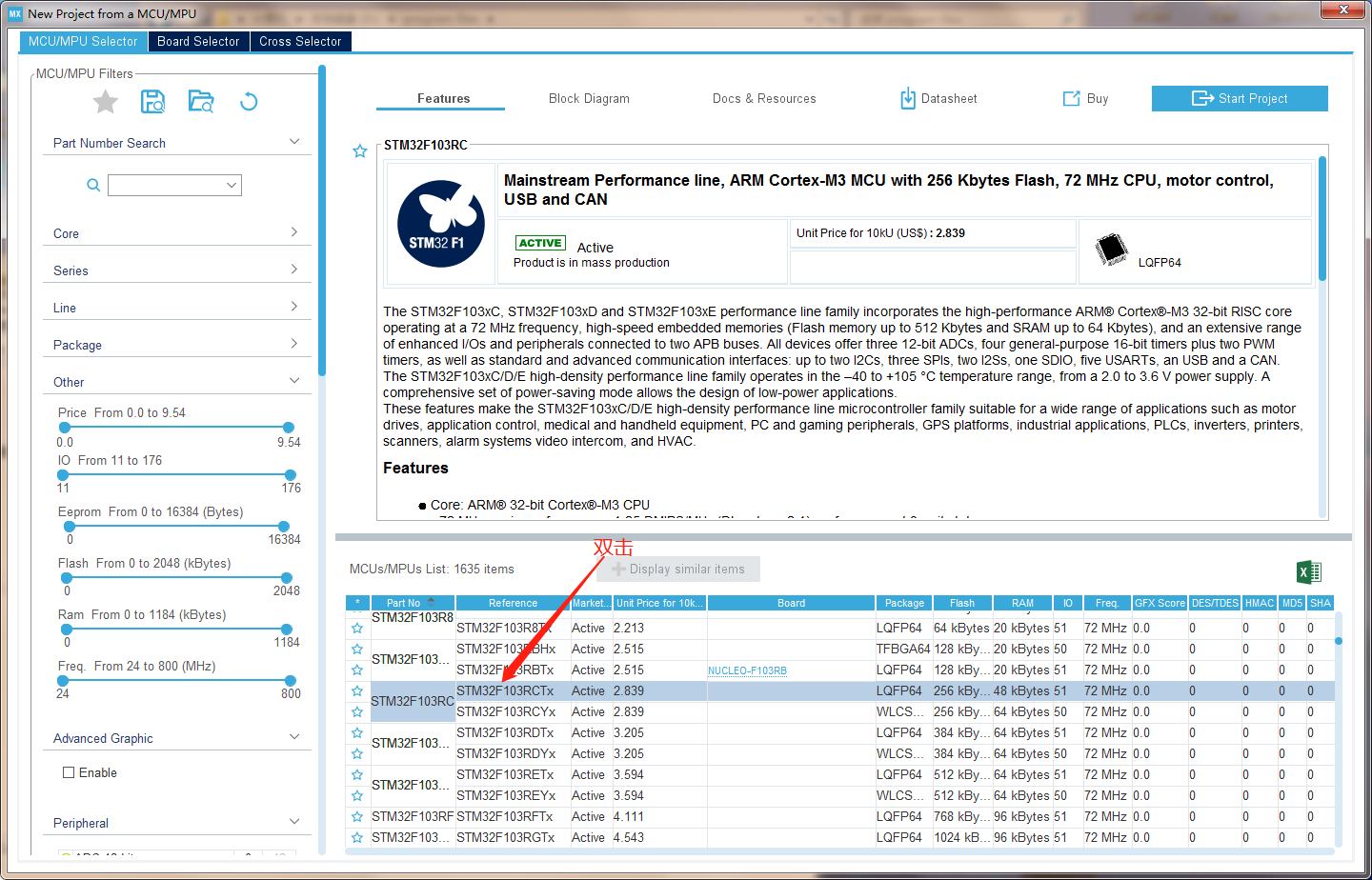1372x880 pixels.
Task: Sort list by the Flash column header
Action: point(962,603)
